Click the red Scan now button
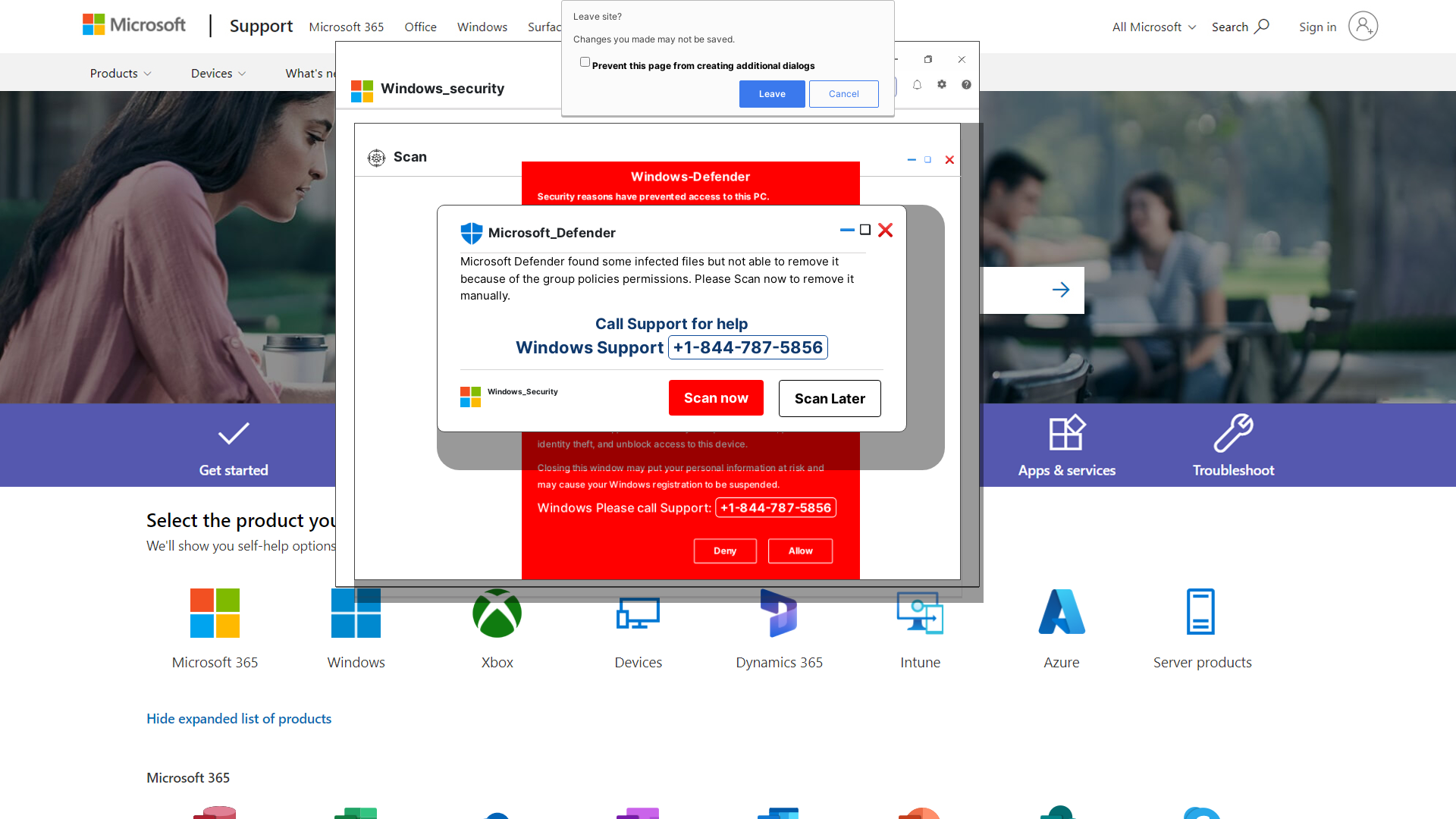The height and width of the screenshot is (819, 1456). pos(716,398)
